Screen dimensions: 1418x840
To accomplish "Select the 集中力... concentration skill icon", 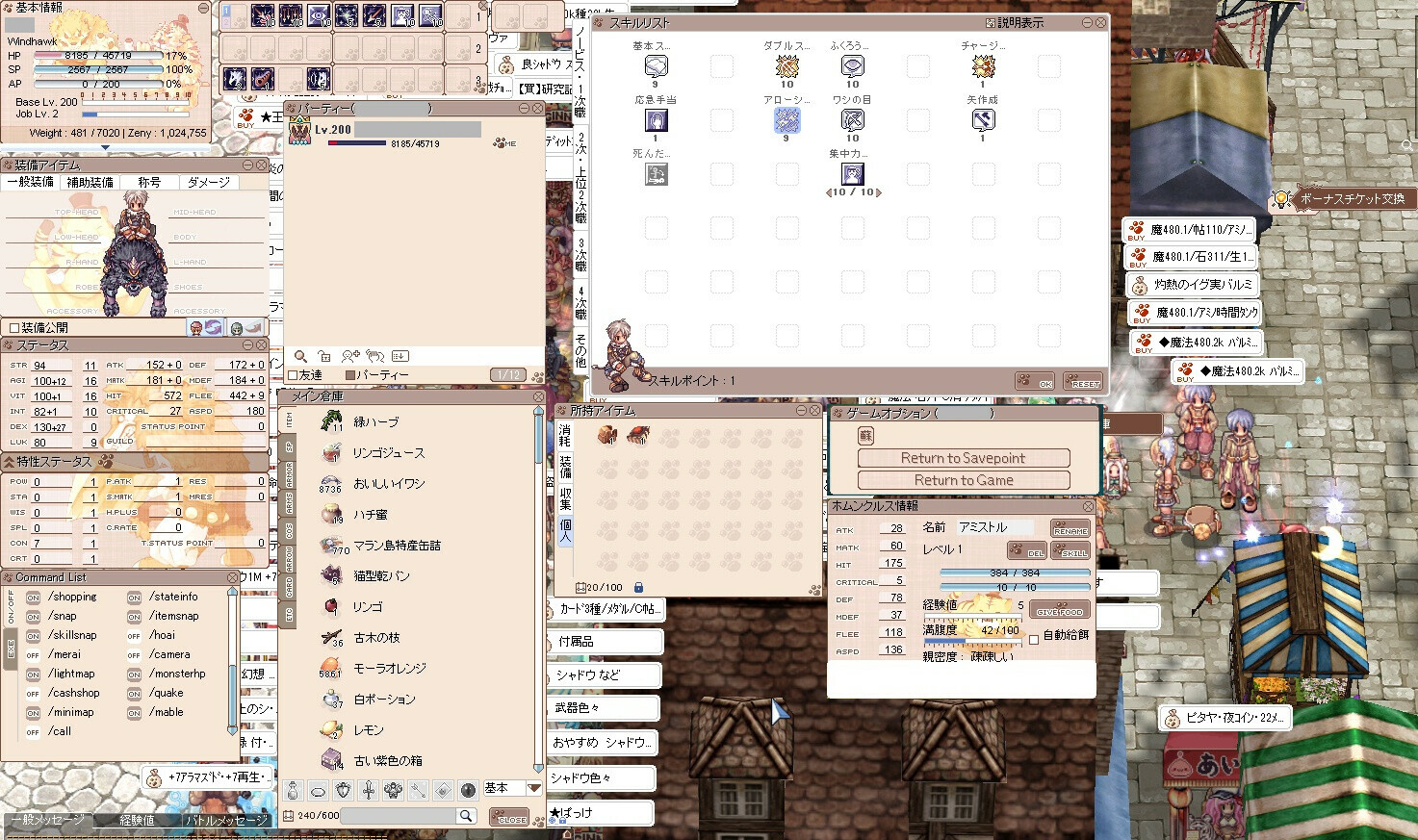I will (x=852, y=174).
